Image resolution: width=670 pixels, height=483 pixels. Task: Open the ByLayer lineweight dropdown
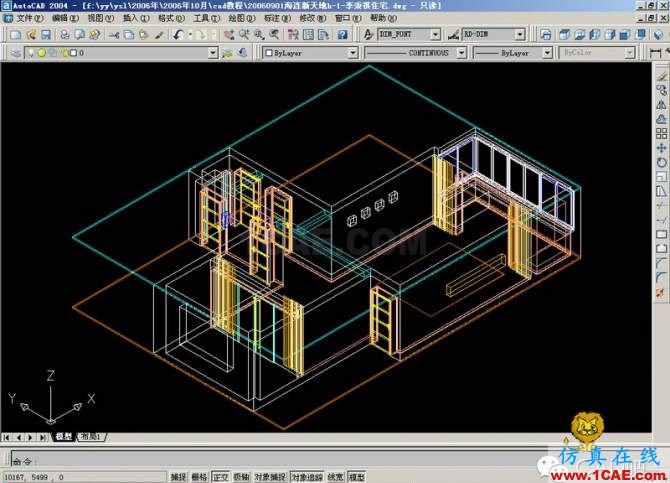coord(547,53)
